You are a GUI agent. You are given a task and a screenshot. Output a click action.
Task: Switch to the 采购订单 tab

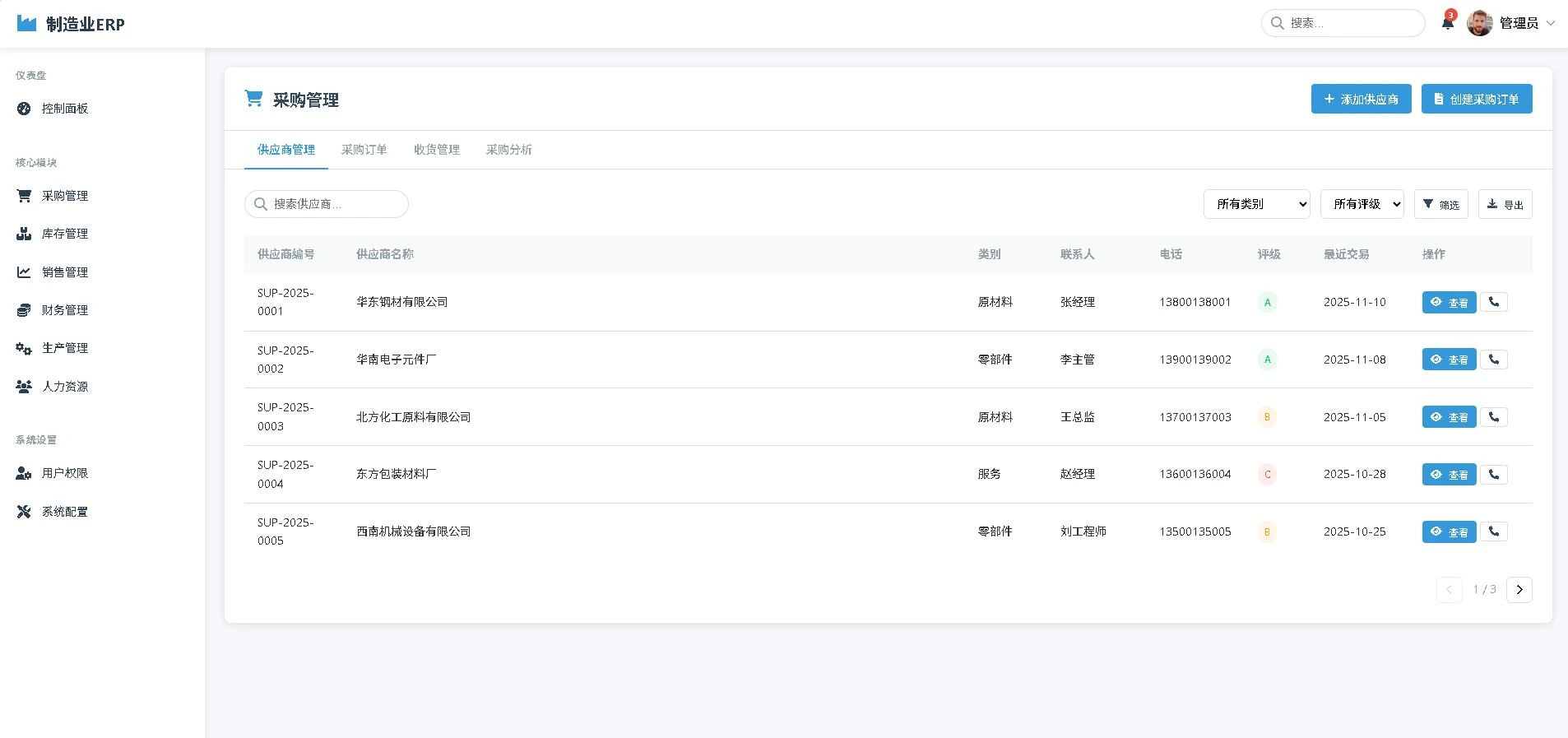[x=364, y=150]
